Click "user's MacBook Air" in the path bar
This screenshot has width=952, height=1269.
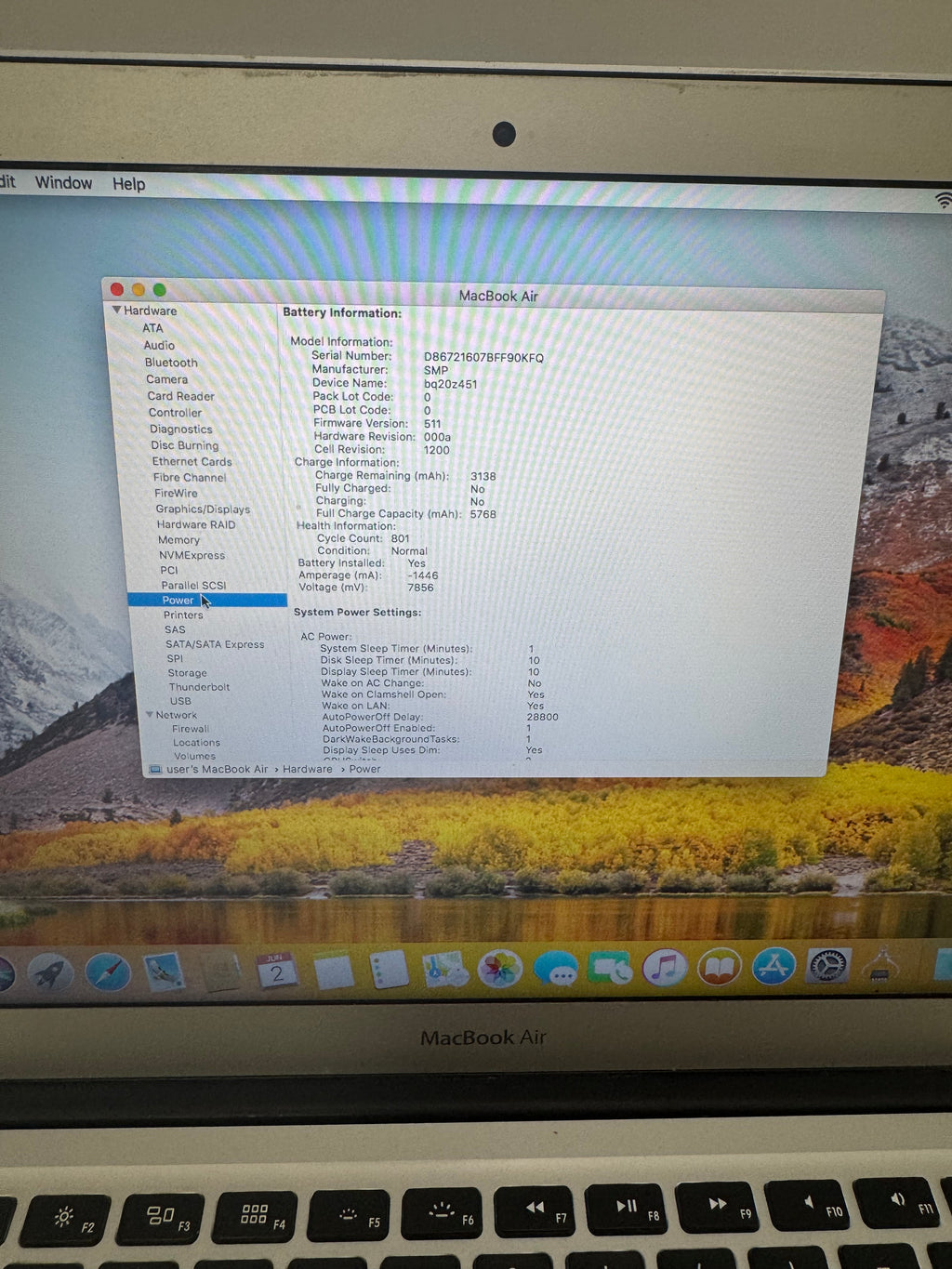point(217,770)
